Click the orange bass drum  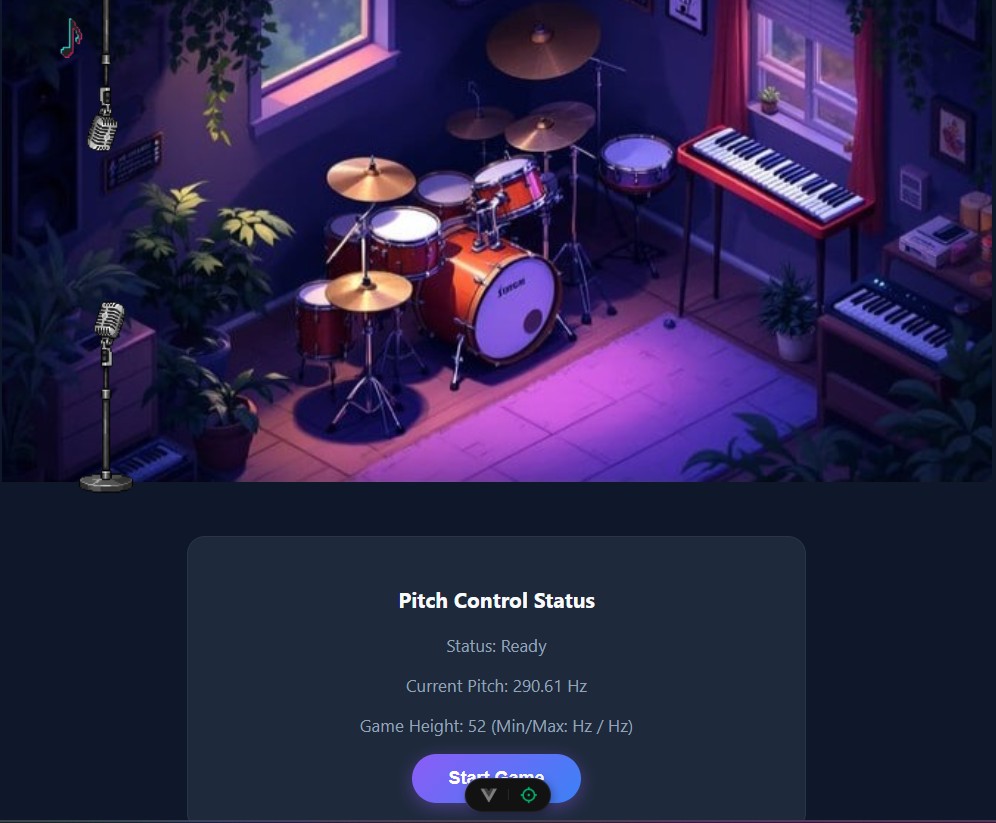(x=490, y=295)
